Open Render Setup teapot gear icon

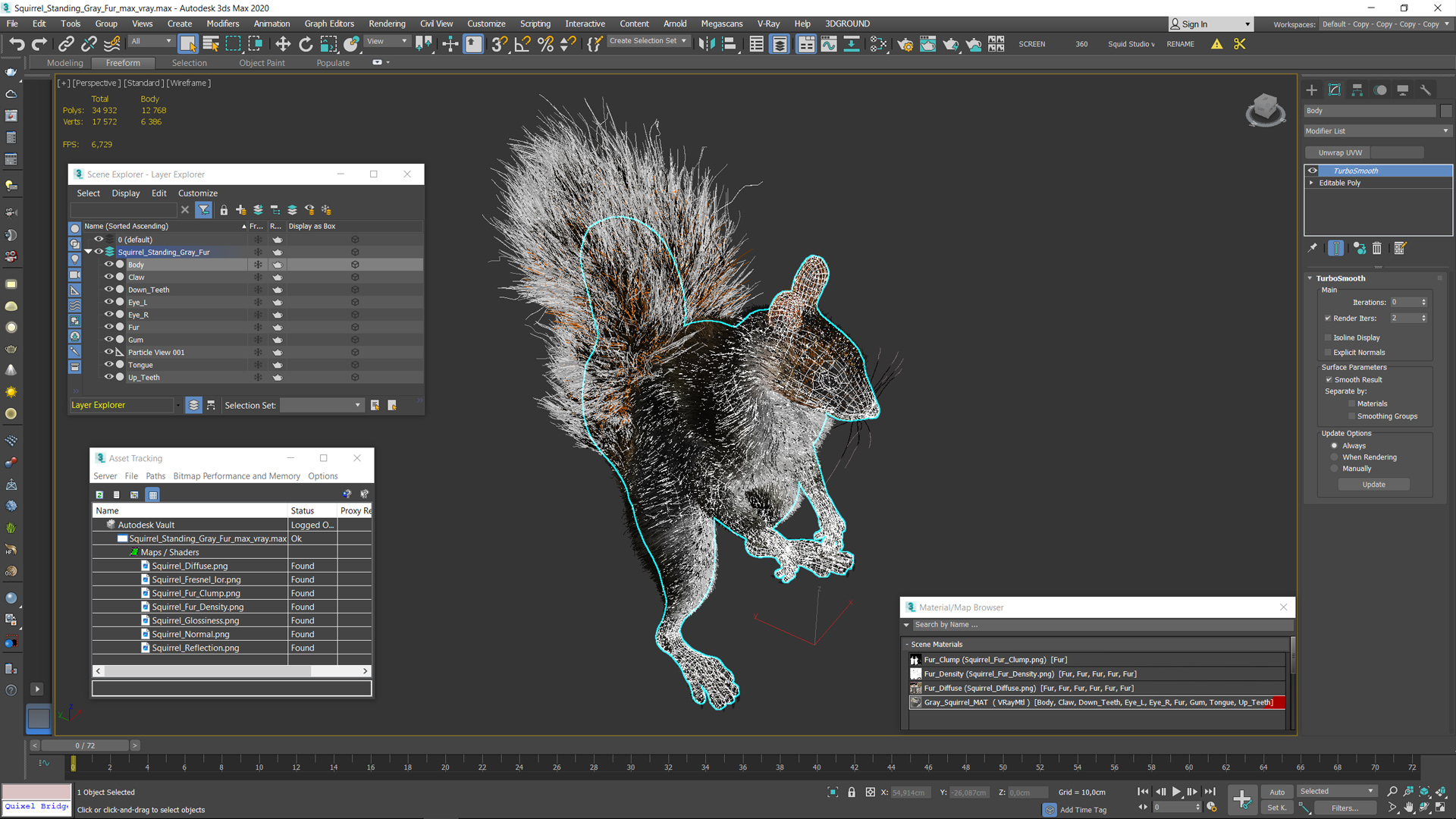click(x=905, y=44)
